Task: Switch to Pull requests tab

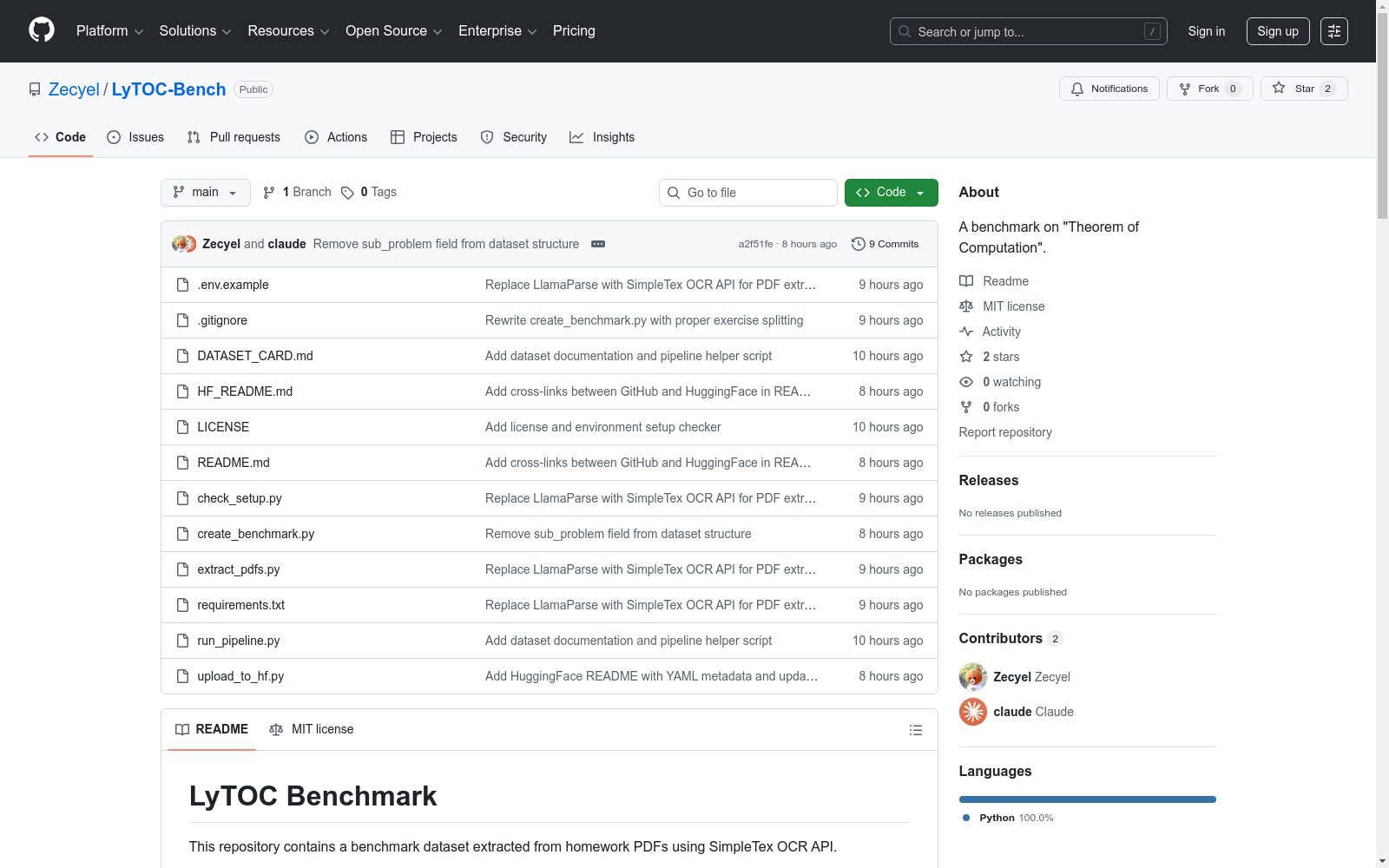Action: click(234, 137)
